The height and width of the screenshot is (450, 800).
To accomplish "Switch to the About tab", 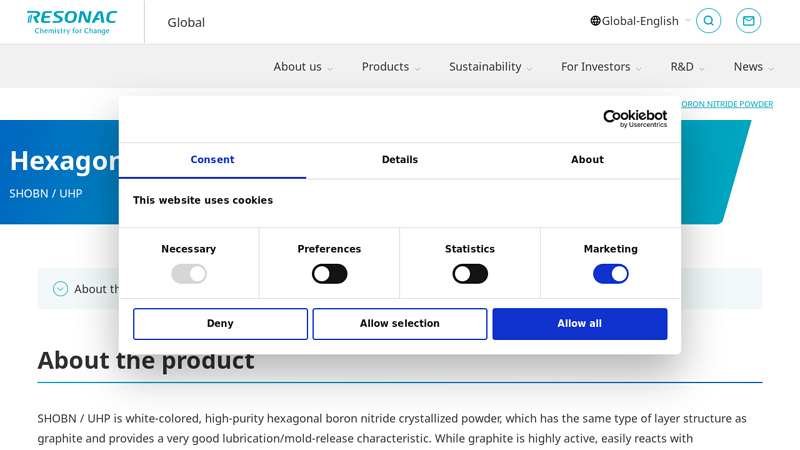I will point(587,160).
